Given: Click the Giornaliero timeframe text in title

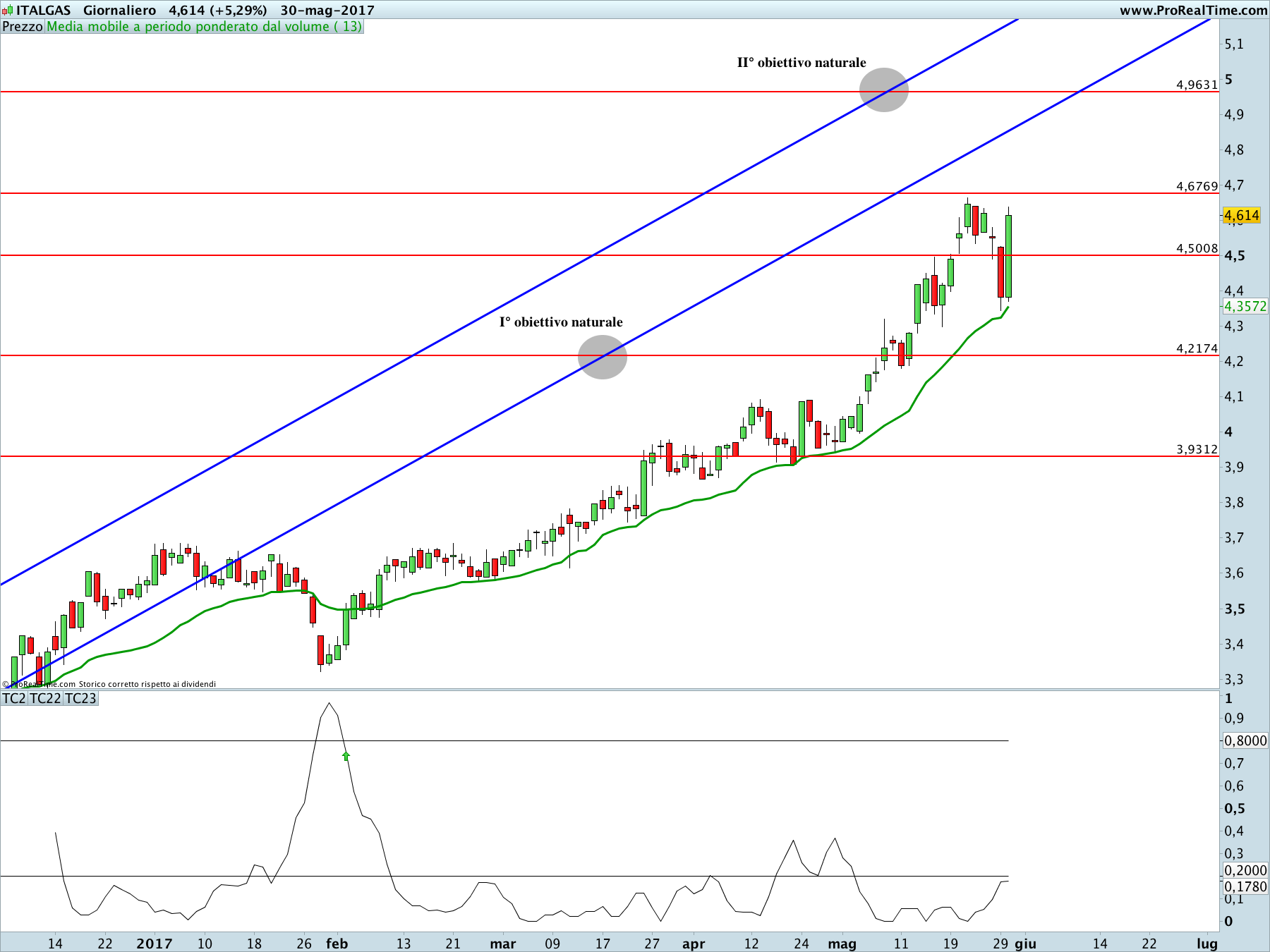Looking at the screenshot, I should point(119,11).
